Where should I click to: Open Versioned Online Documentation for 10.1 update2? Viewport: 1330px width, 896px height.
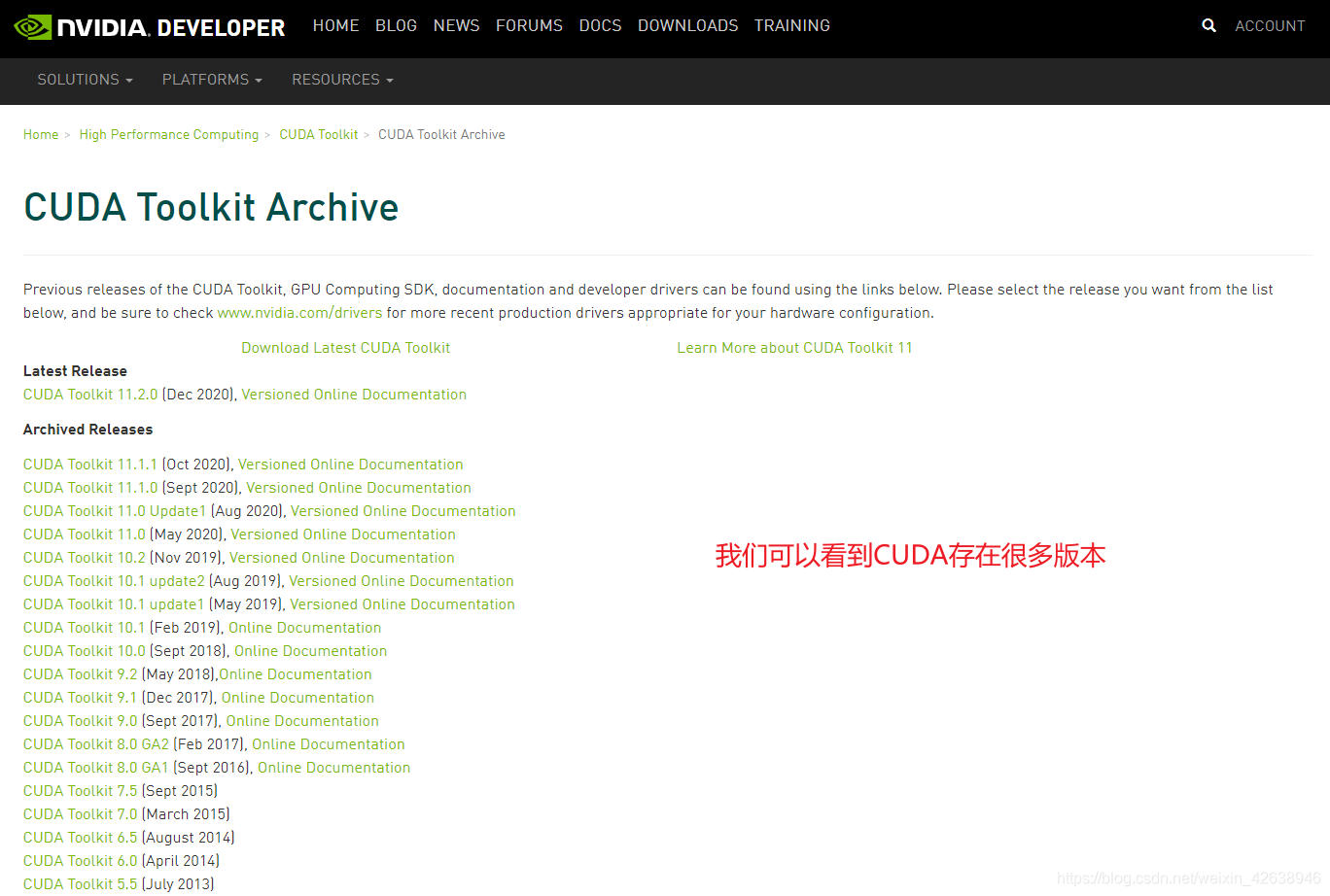[x=402, y=581]
